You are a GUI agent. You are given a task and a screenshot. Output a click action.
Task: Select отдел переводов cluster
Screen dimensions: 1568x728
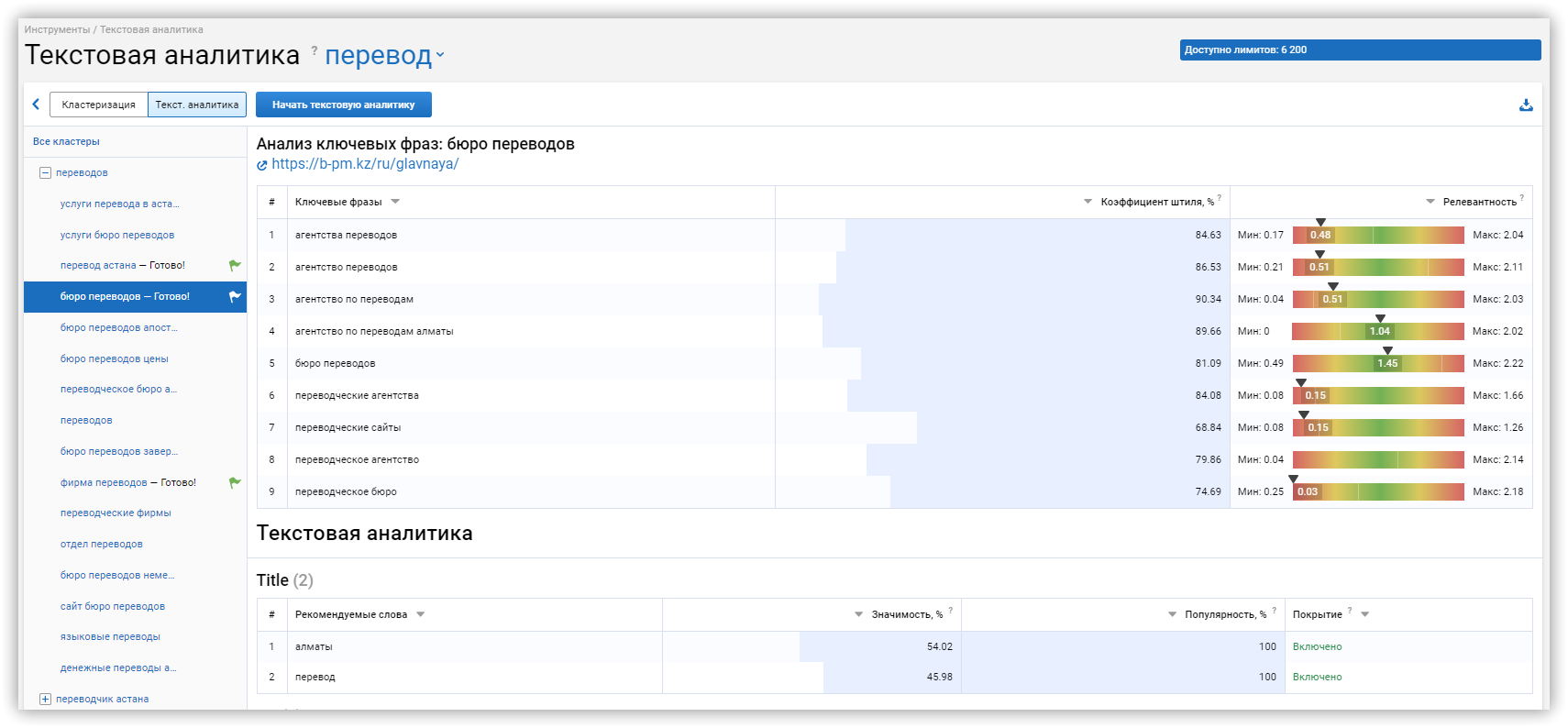pos(102,544)
